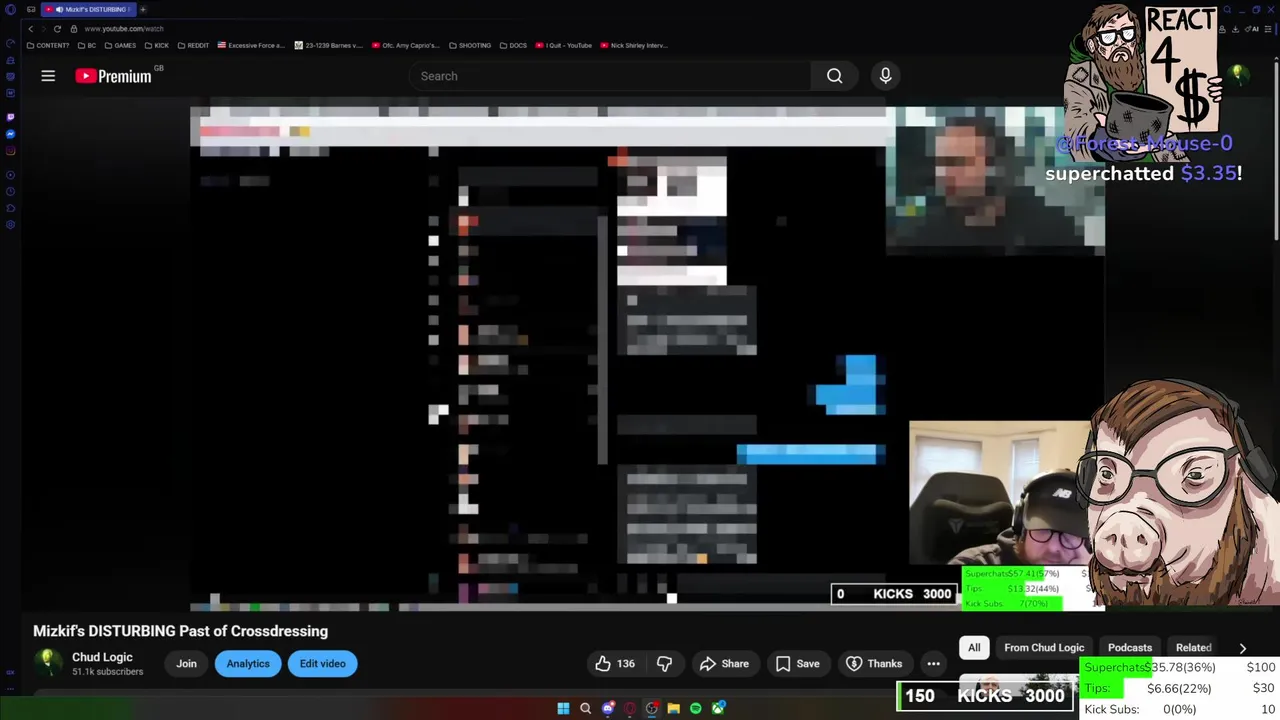
Task: Open Discord from taskbar
Action: tap(607, 709)
